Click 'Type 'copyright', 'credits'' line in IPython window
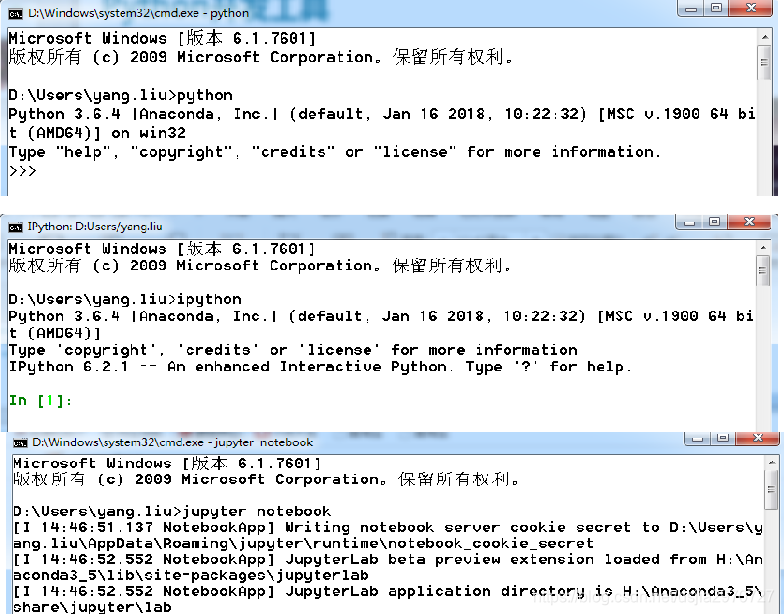Screen dimensions: 784x615 point(293,350)
